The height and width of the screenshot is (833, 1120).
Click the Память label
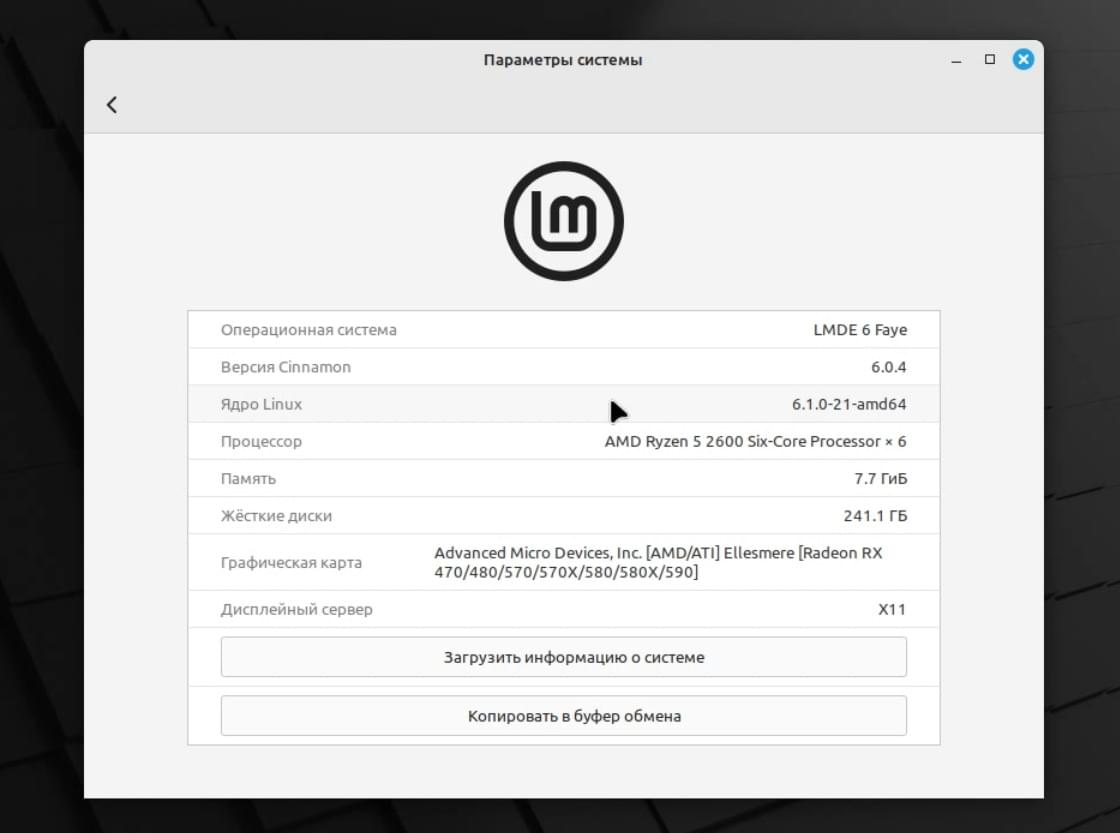point(248,479)
